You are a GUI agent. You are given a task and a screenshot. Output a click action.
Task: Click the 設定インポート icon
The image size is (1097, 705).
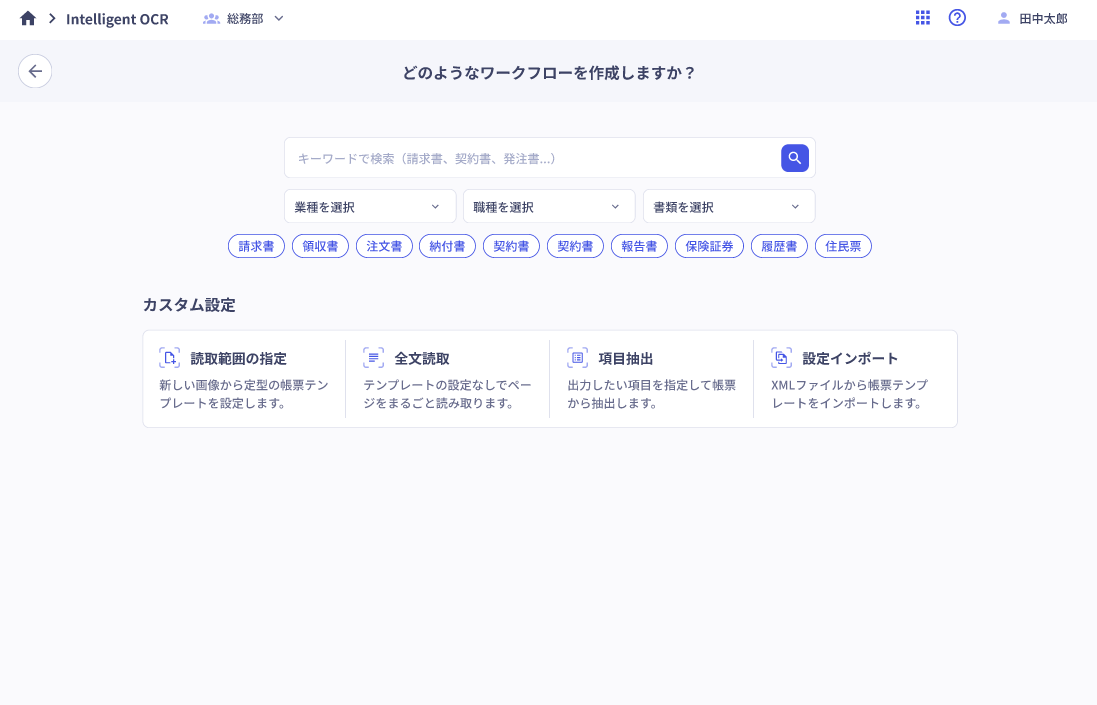(x=781, y=358)
